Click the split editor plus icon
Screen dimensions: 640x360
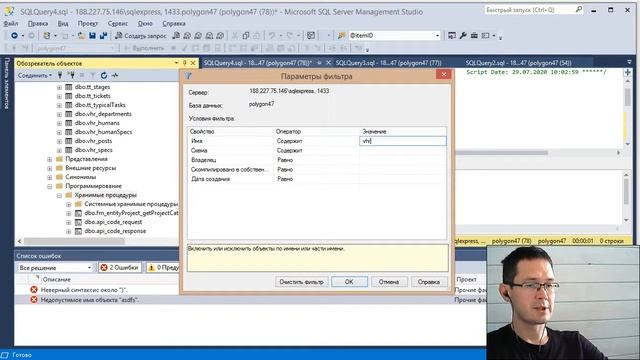click(627, 72)
